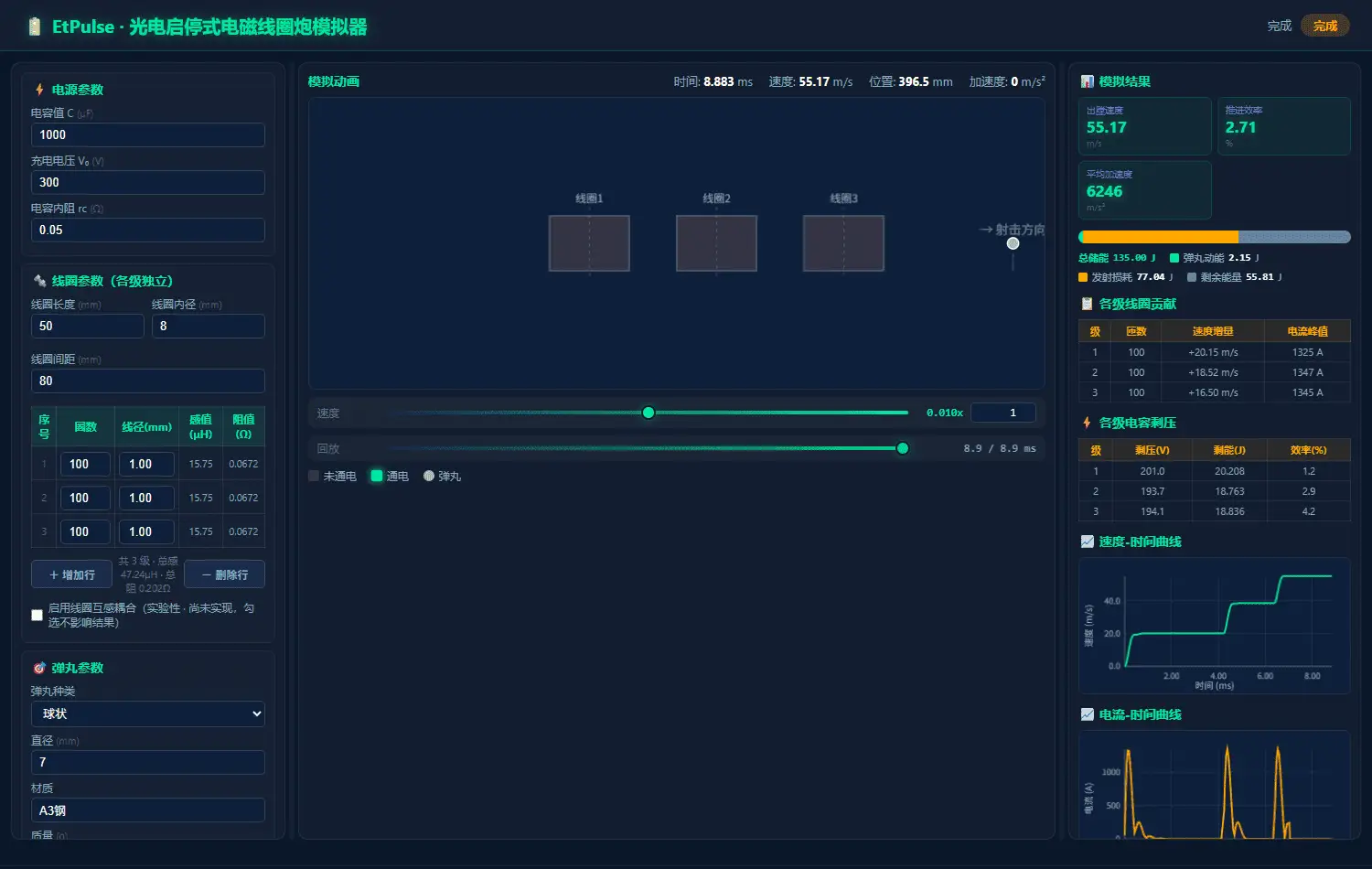Click the 增加行 button
This screenshot has width=1372, height=869.
tap(71, 574)
